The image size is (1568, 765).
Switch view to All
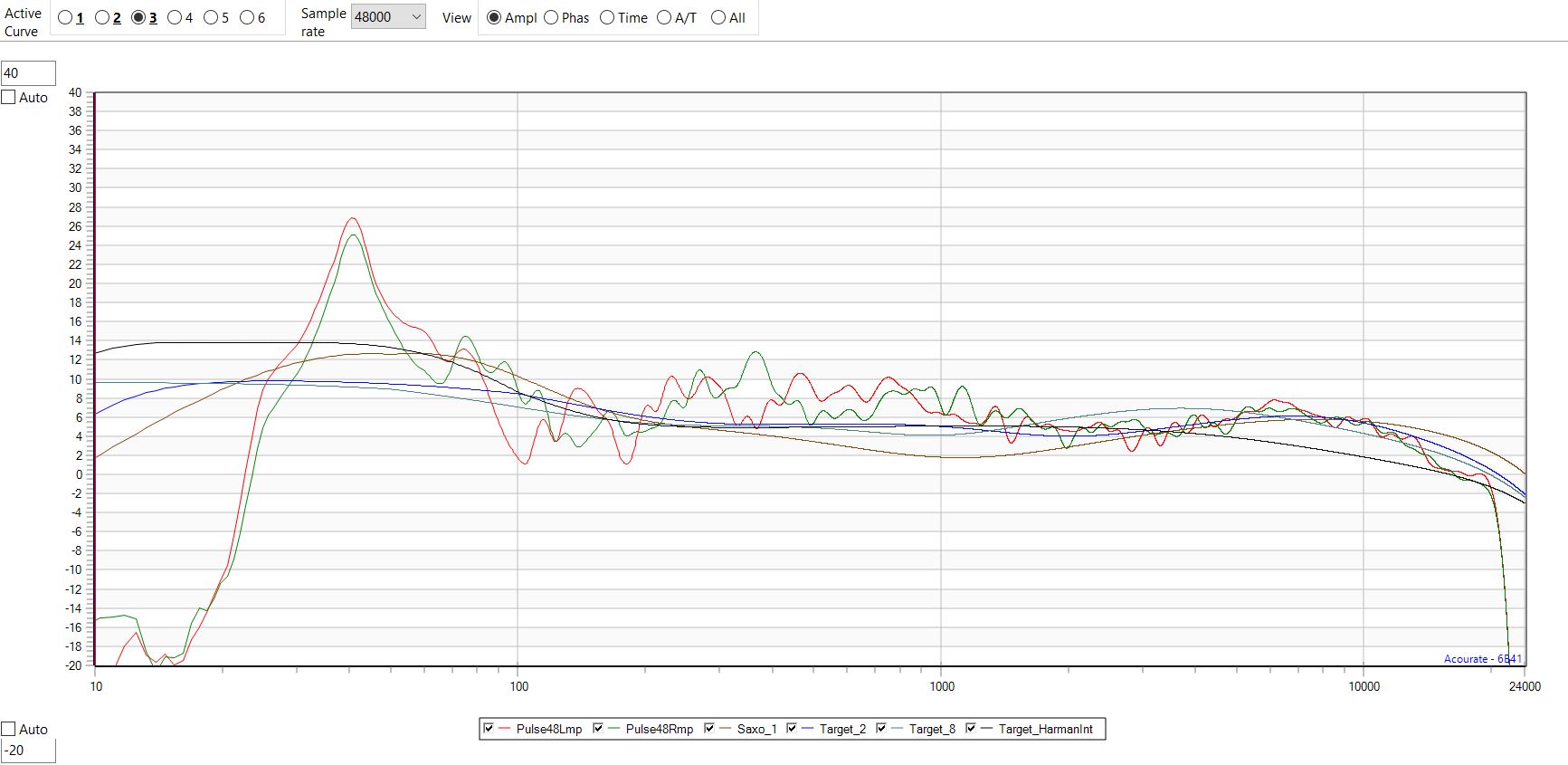(x=718, y=17)
